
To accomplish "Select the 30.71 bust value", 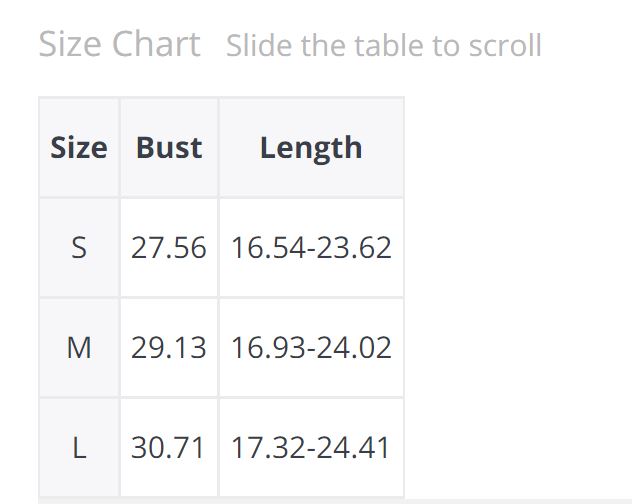I will 169,447.
